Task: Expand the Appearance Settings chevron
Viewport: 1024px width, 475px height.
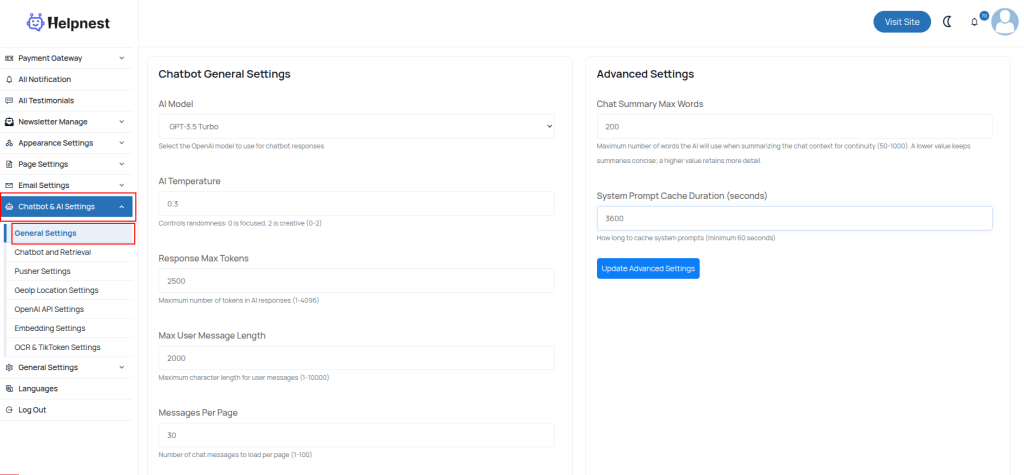Action: tap(121, 143)
